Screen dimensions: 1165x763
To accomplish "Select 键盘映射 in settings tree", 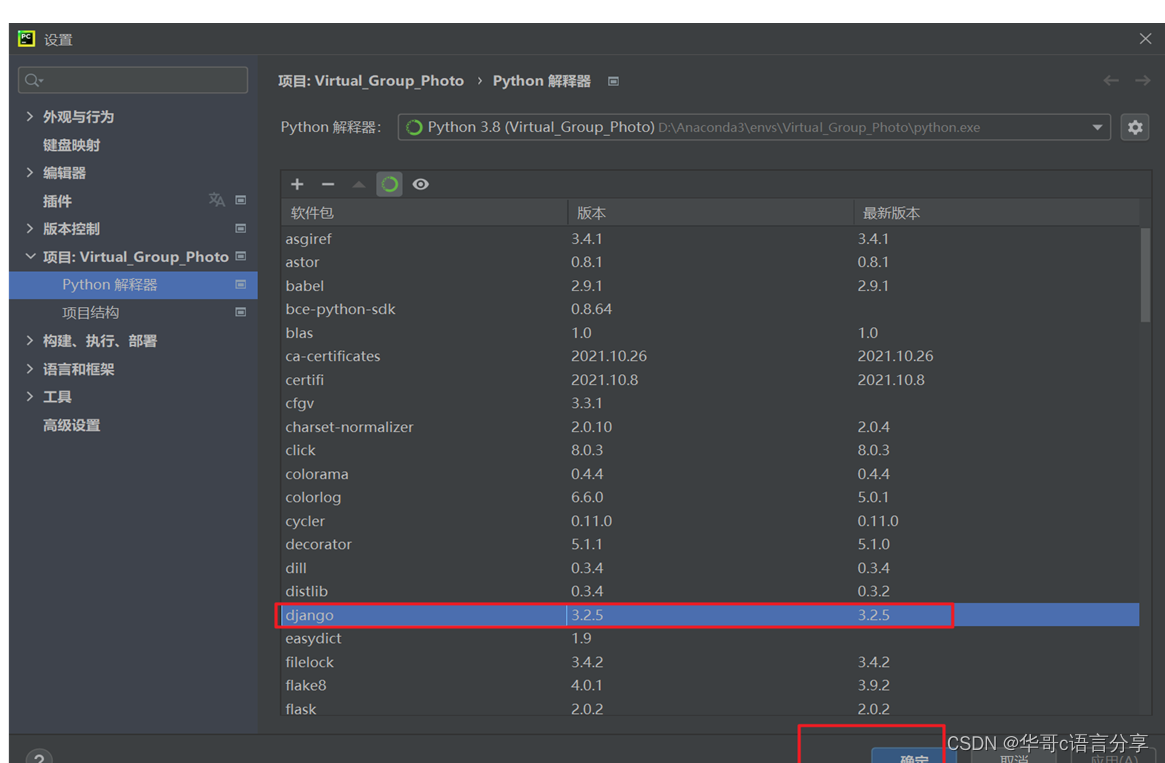I will pos(71,145).
